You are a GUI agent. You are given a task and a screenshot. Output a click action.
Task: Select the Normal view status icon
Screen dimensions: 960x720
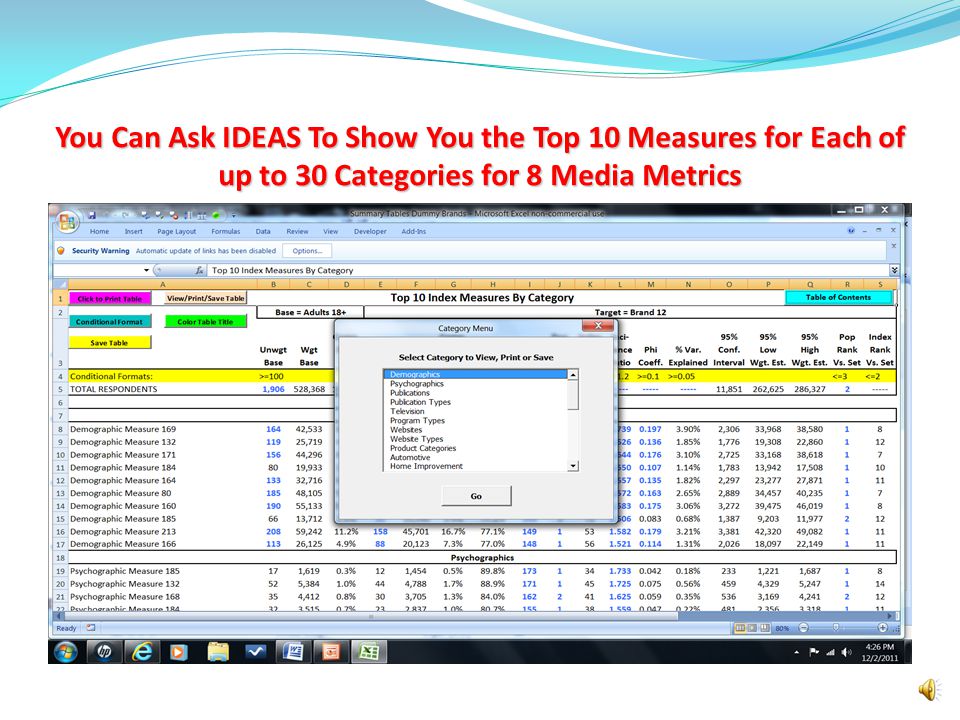pos(740,628)
